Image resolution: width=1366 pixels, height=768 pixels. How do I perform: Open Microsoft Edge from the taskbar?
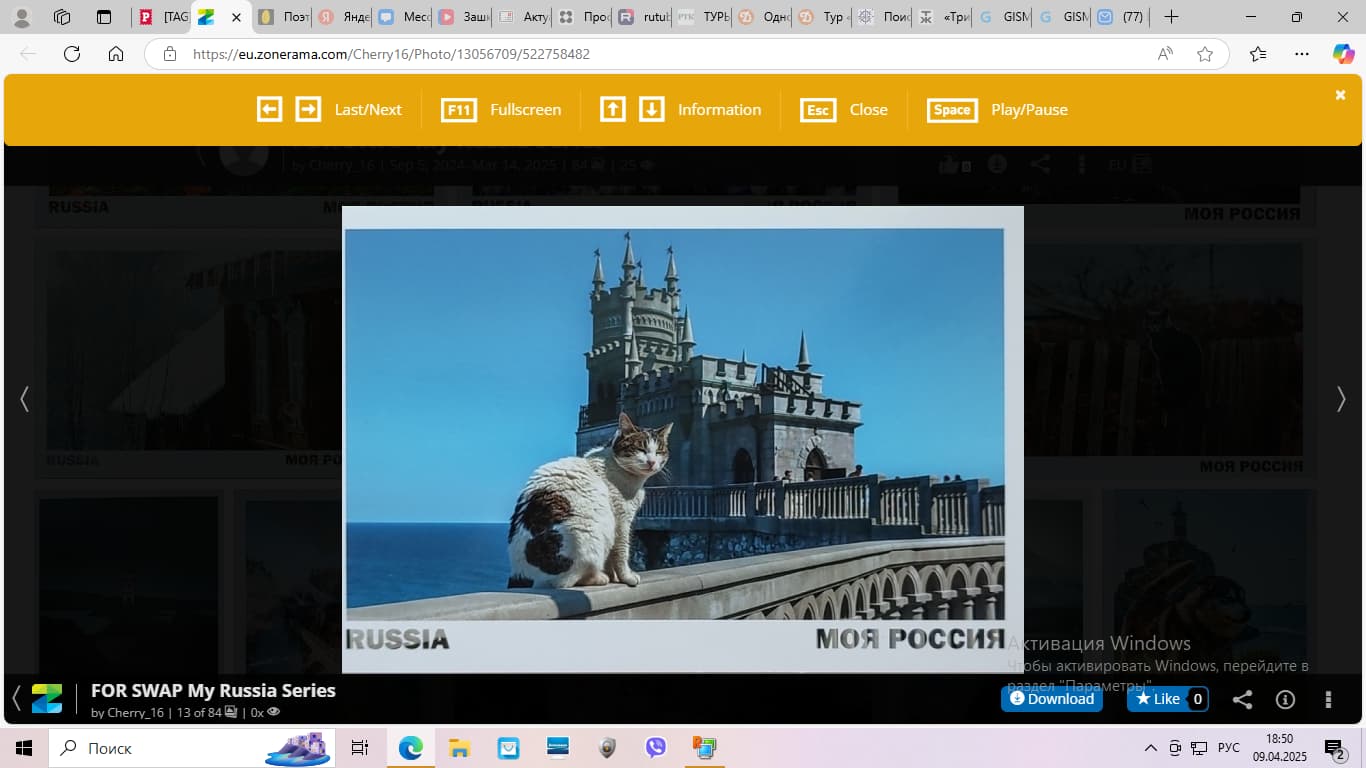(x=411, y=747)
